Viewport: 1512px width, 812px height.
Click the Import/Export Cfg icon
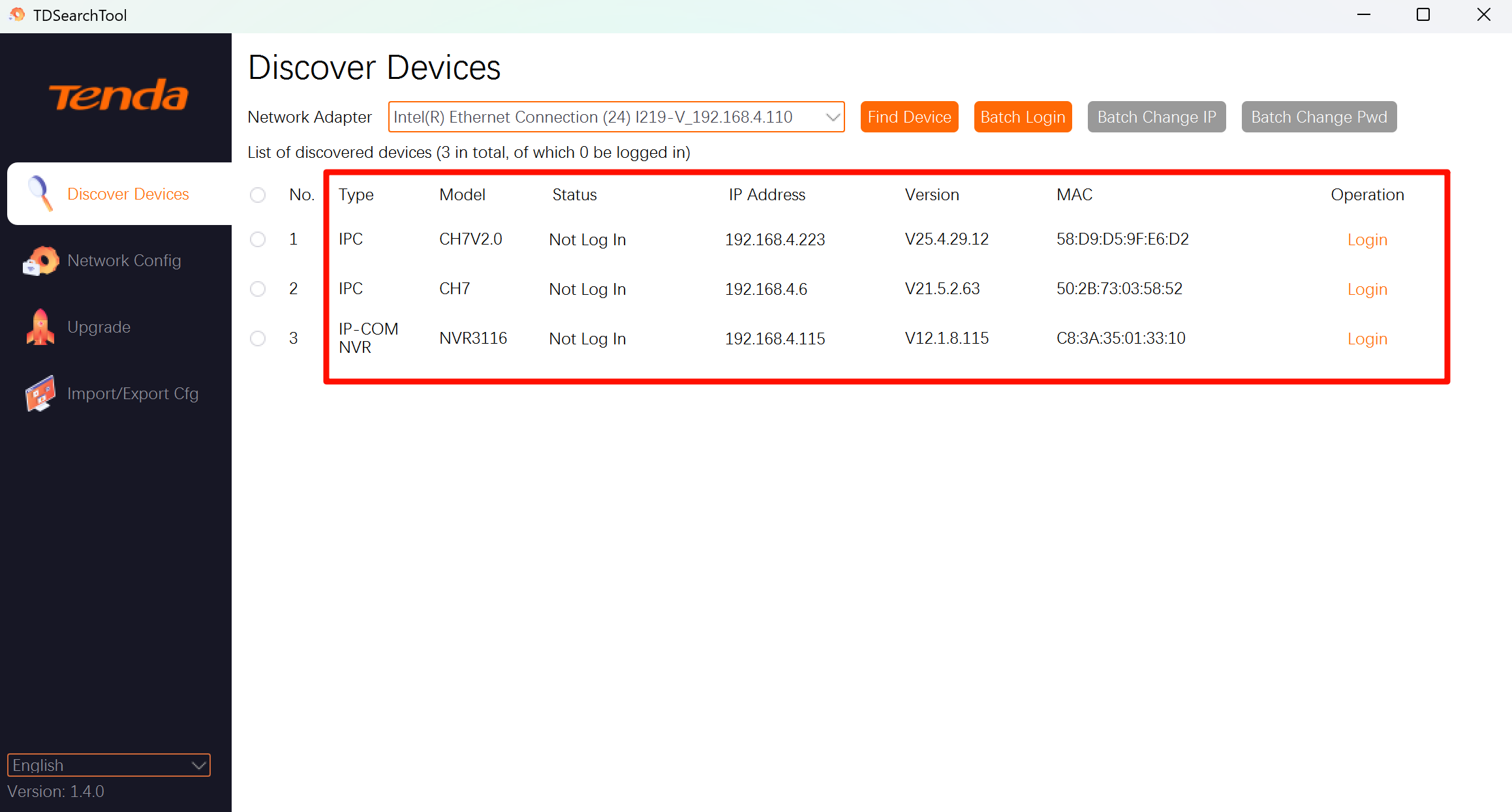40,393
